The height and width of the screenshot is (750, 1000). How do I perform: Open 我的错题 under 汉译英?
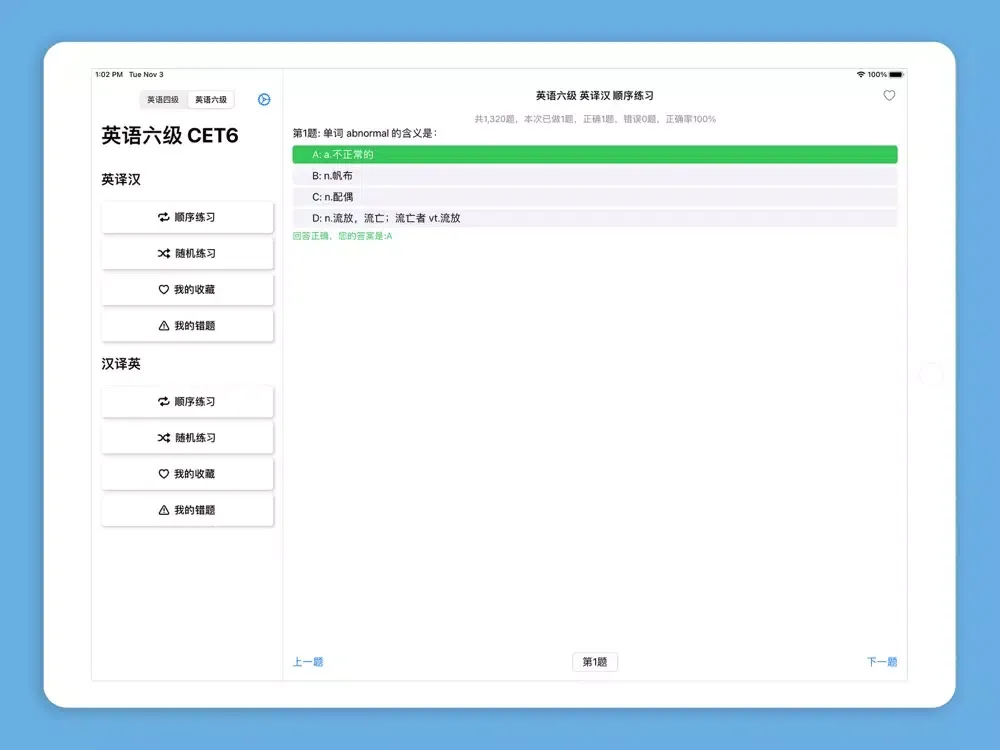187,510
